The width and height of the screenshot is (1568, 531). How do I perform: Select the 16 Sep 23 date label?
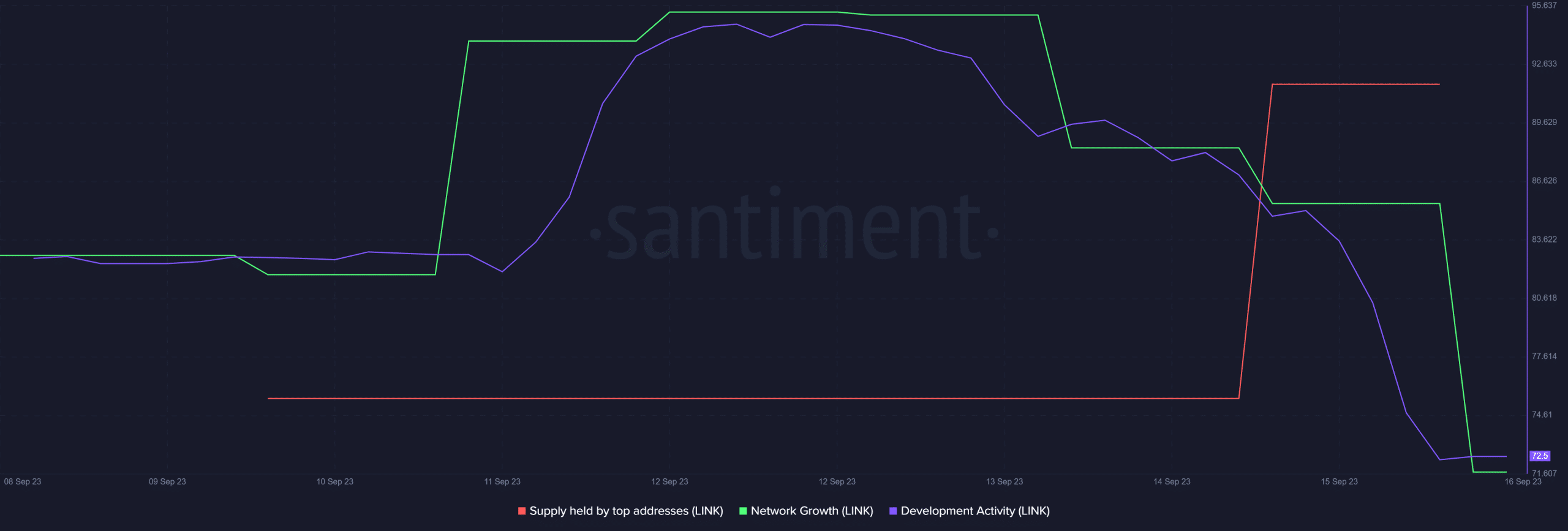pos(1523,481)
